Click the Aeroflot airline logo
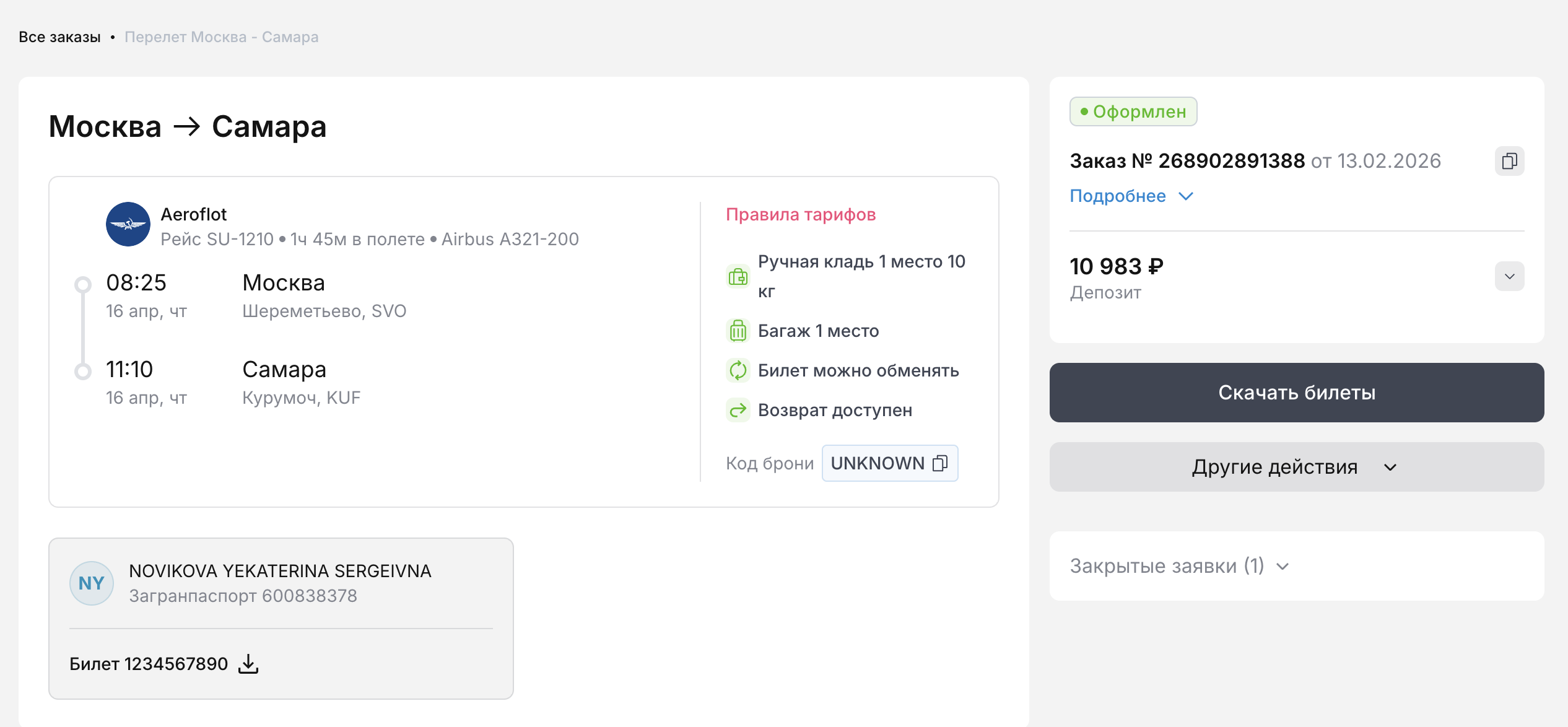Screen dimensions: 1568x727 (128, 224)
